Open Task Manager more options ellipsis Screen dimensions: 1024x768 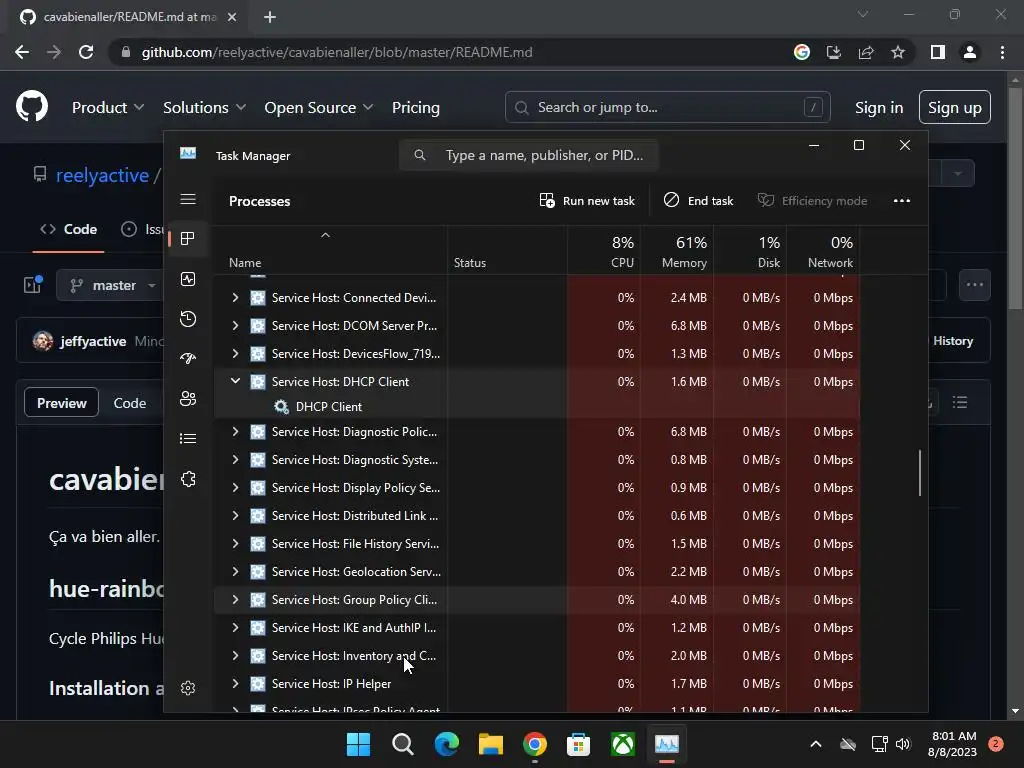pos(902,200)
